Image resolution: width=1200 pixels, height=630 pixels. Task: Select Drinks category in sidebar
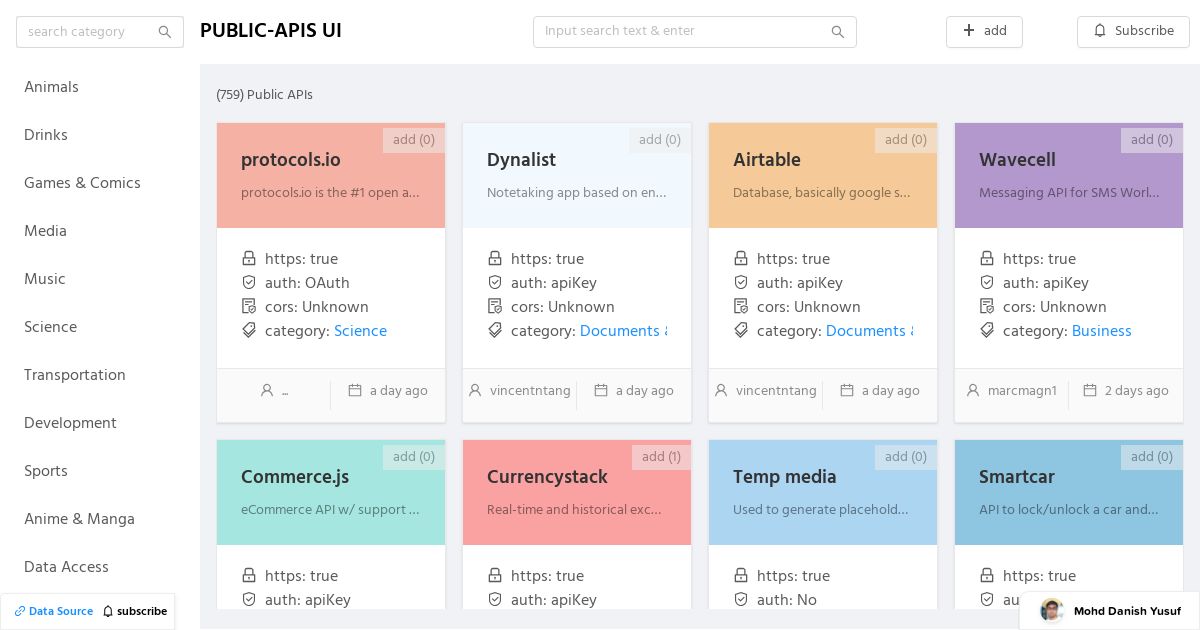46,135
